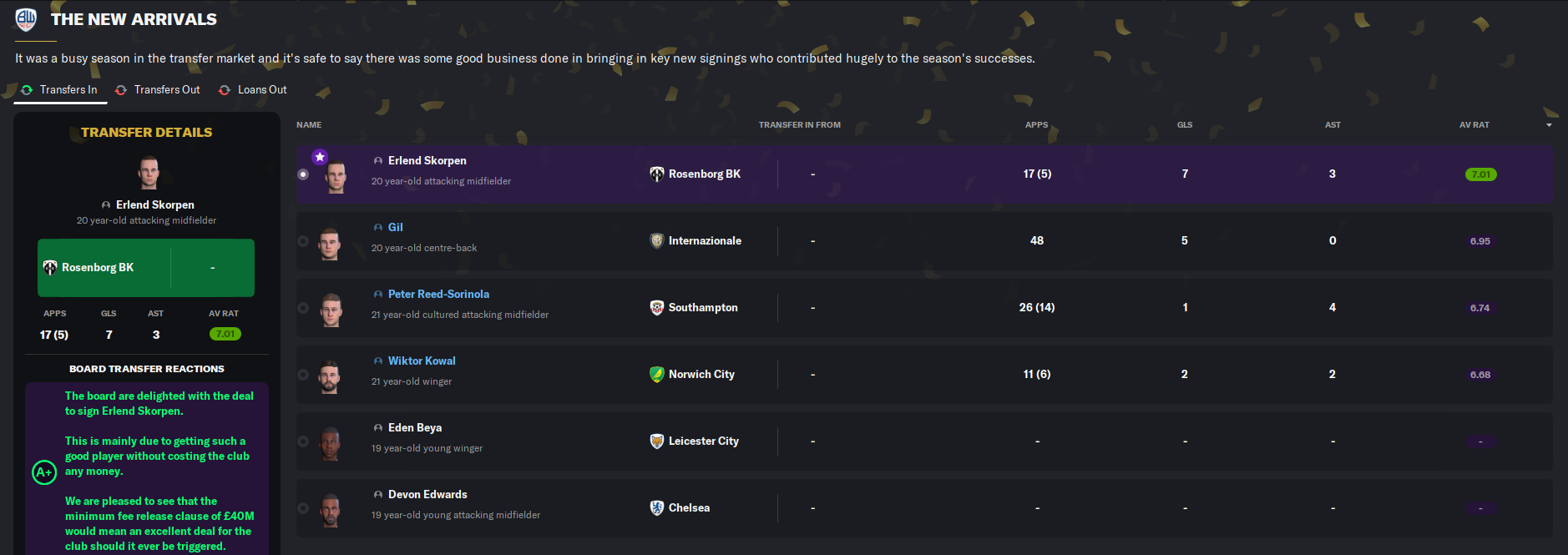Click the Southampton crest icon
The image size is (1568, 555).
(657, 307)
